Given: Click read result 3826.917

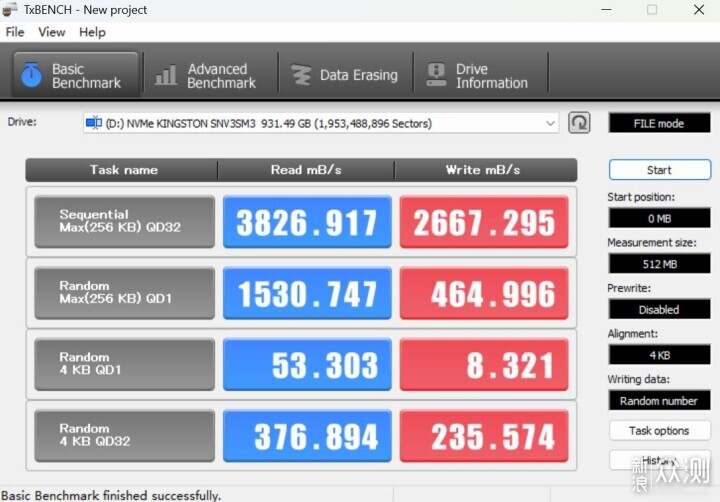Looking at the screenshot, I should [307, 221].
